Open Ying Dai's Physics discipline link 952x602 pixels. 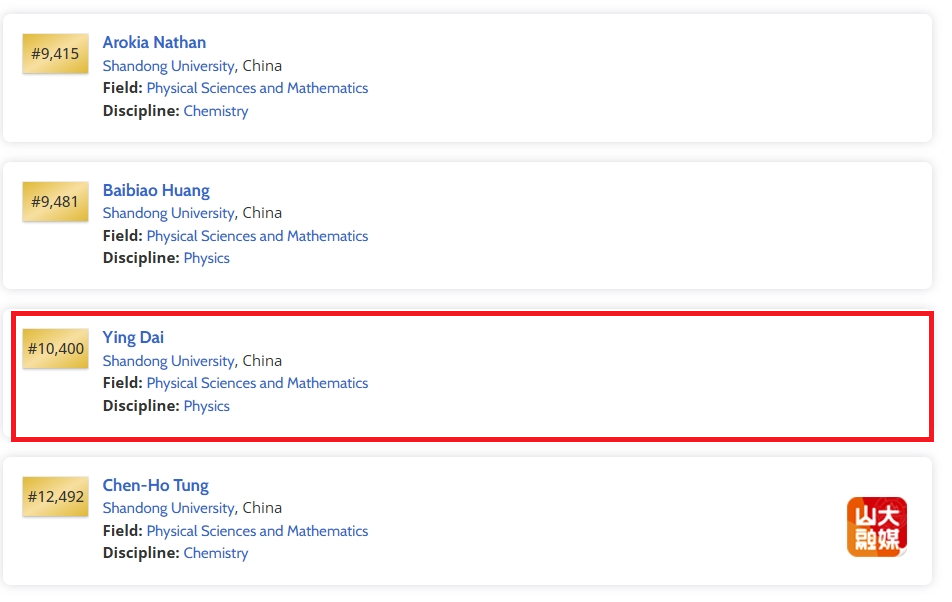pyautogui.click(x=206, y=406)
